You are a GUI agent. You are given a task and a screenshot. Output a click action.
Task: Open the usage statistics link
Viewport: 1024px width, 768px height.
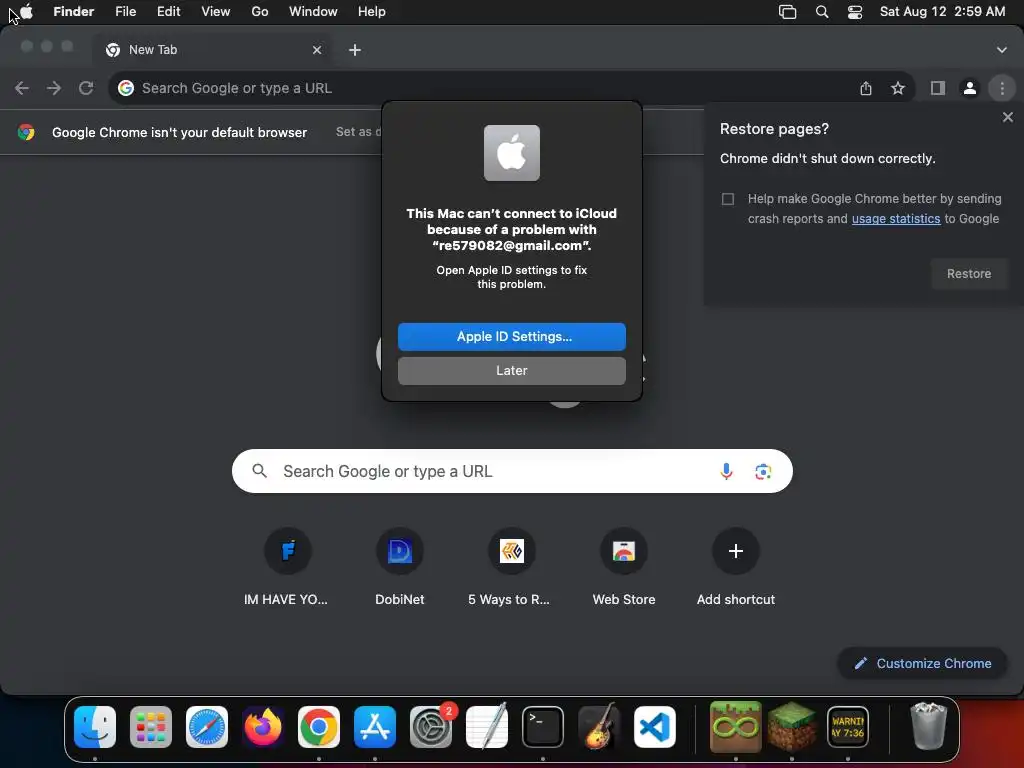(x=895, y=219)
